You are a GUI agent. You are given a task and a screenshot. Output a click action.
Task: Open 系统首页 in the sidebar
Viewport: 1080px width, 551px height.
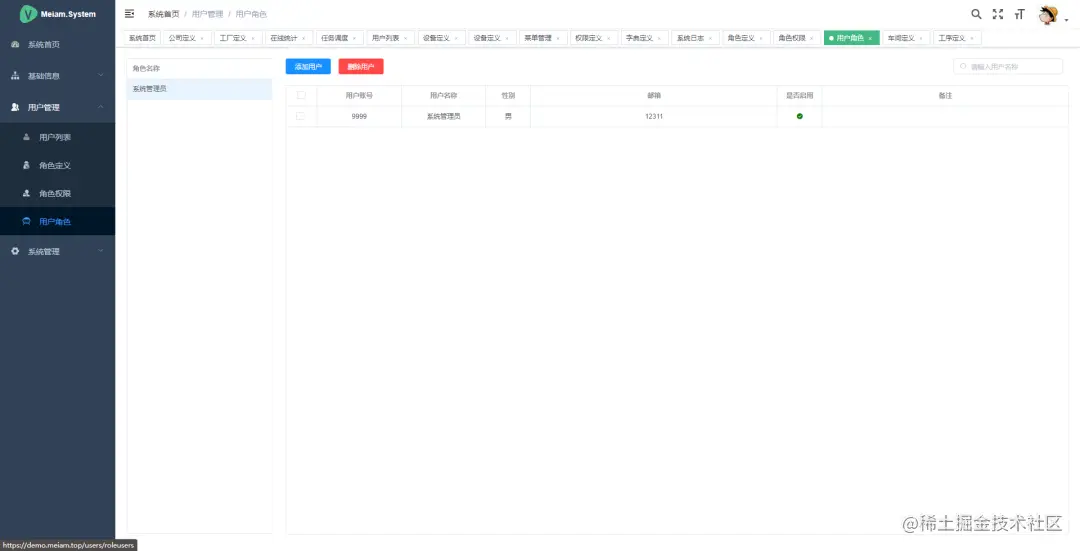click(57, 45)
